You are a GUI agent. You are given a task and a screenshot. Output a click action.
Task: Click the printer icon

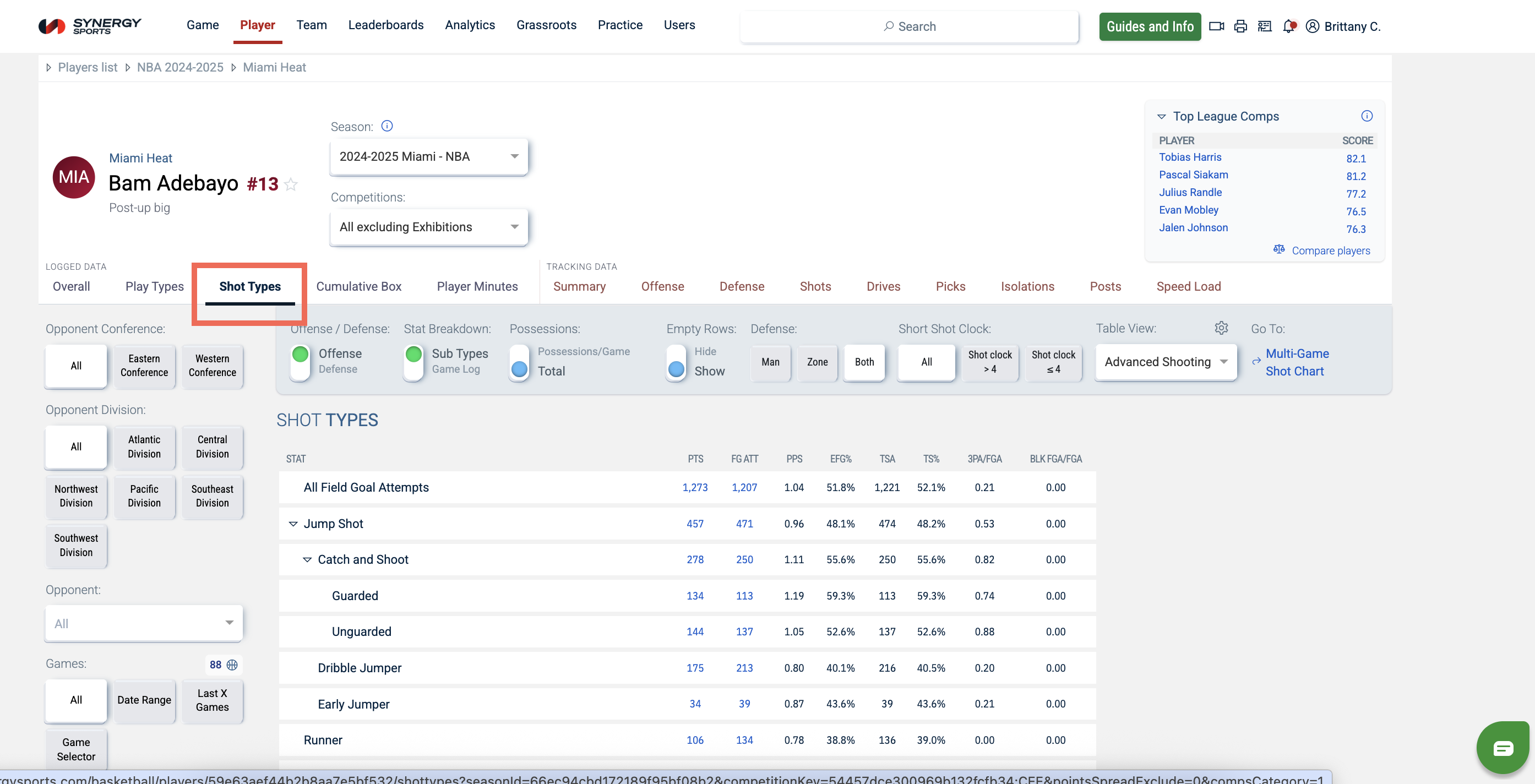tap(1240, 26)
